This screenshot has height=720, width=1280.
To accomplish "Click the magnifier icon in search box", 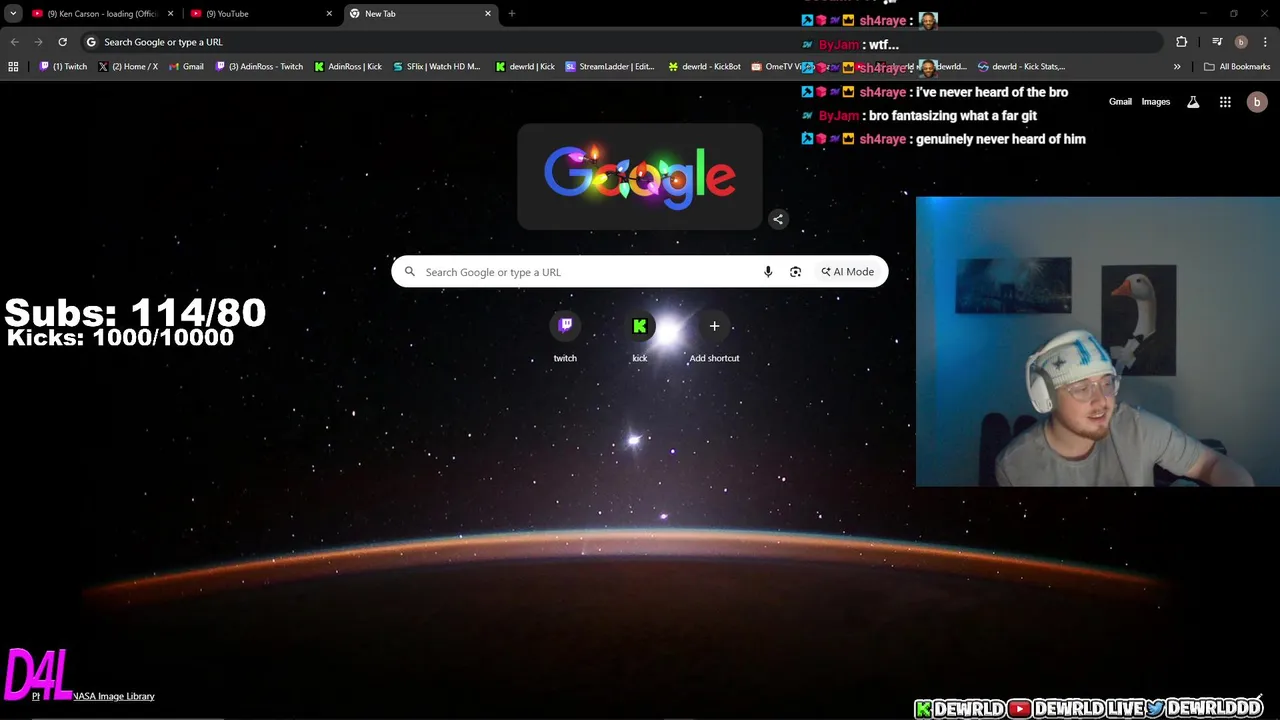I will (x=410, y=272).
